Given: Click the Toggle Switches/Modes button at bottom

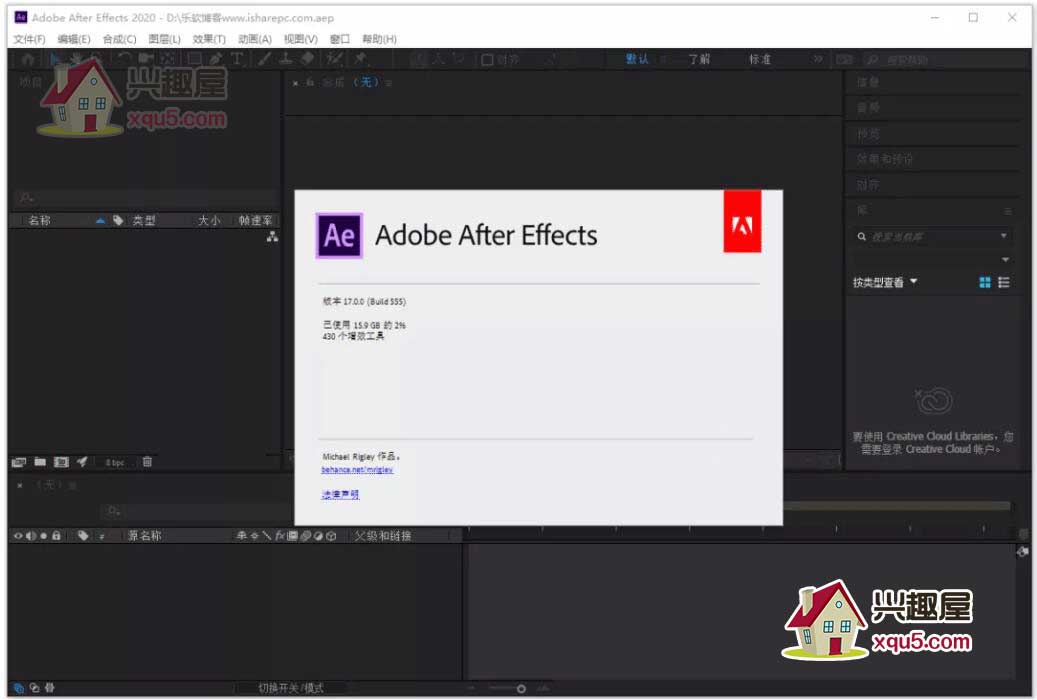Looking at the screenshot, I should click(x=291, y=688).
